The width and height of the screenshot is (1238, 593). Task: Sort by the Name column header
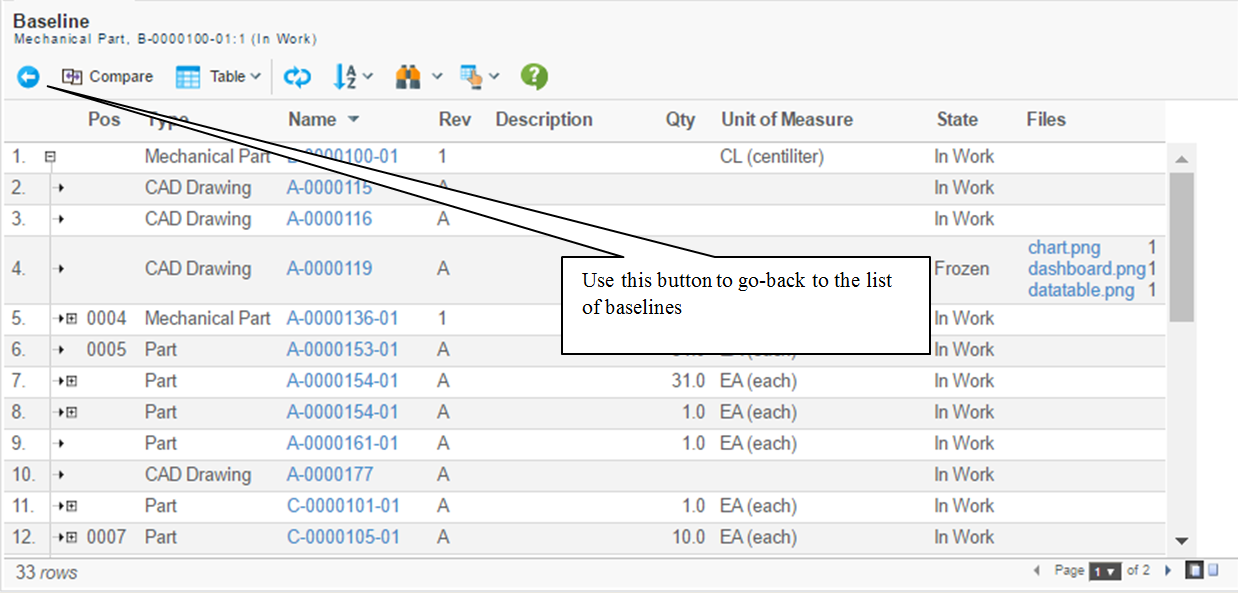click(x=312, y=120)
